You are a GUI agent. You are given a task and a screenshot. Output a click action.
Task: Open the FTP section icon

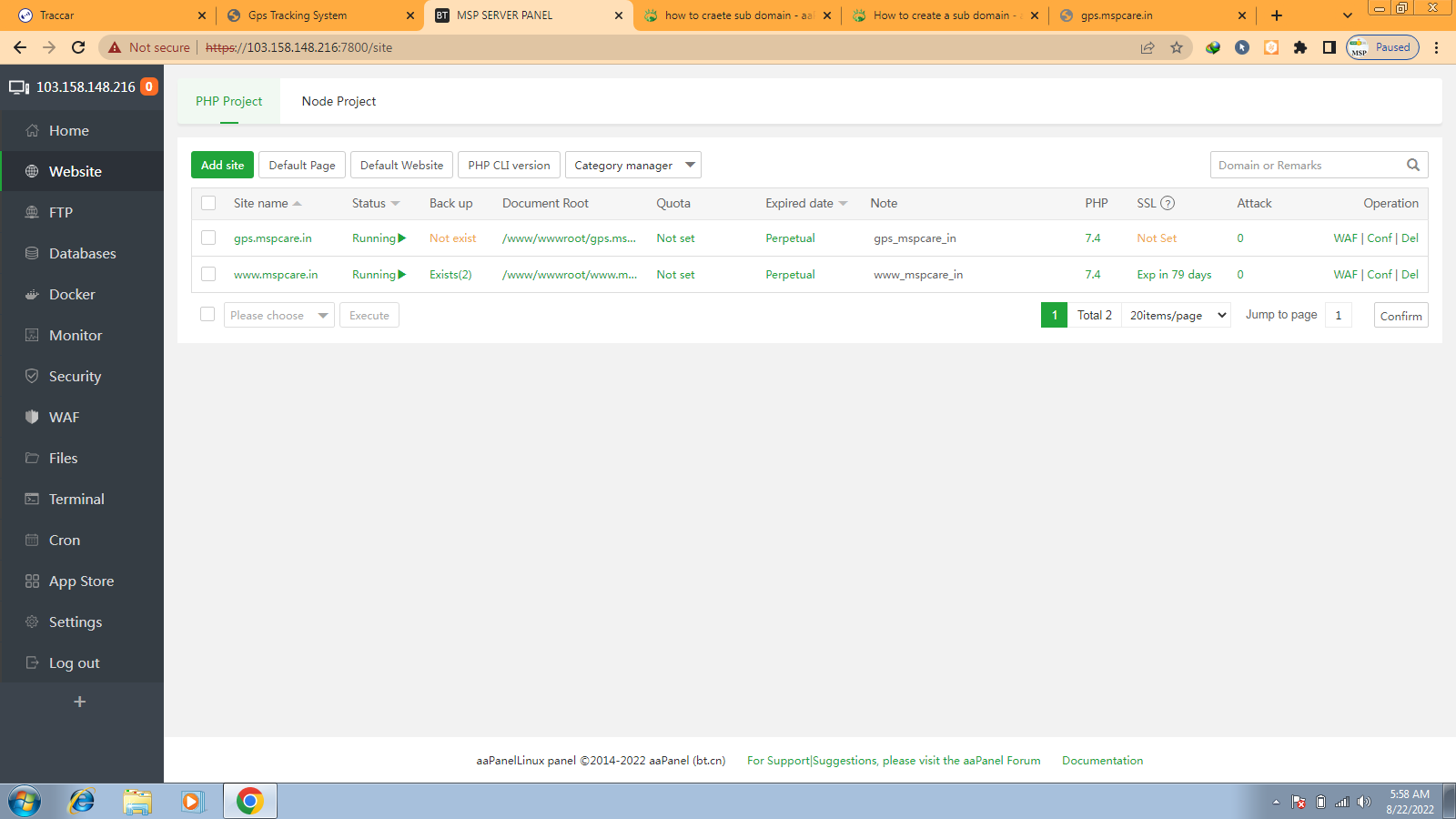click(x=32, y=212)
